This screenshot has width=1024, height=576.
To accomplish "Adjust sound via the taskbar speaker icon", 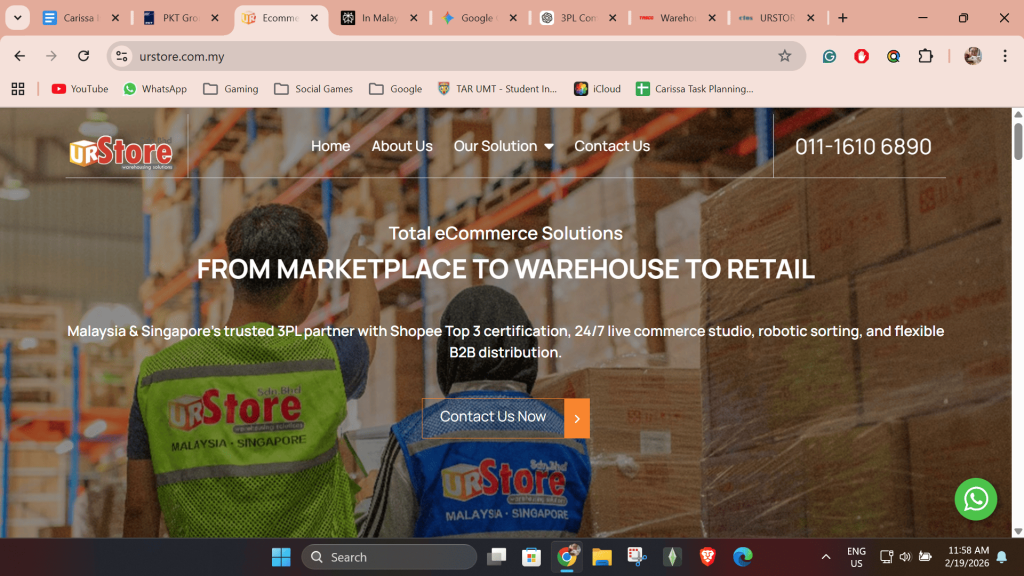I will click(x=904, y=556).
